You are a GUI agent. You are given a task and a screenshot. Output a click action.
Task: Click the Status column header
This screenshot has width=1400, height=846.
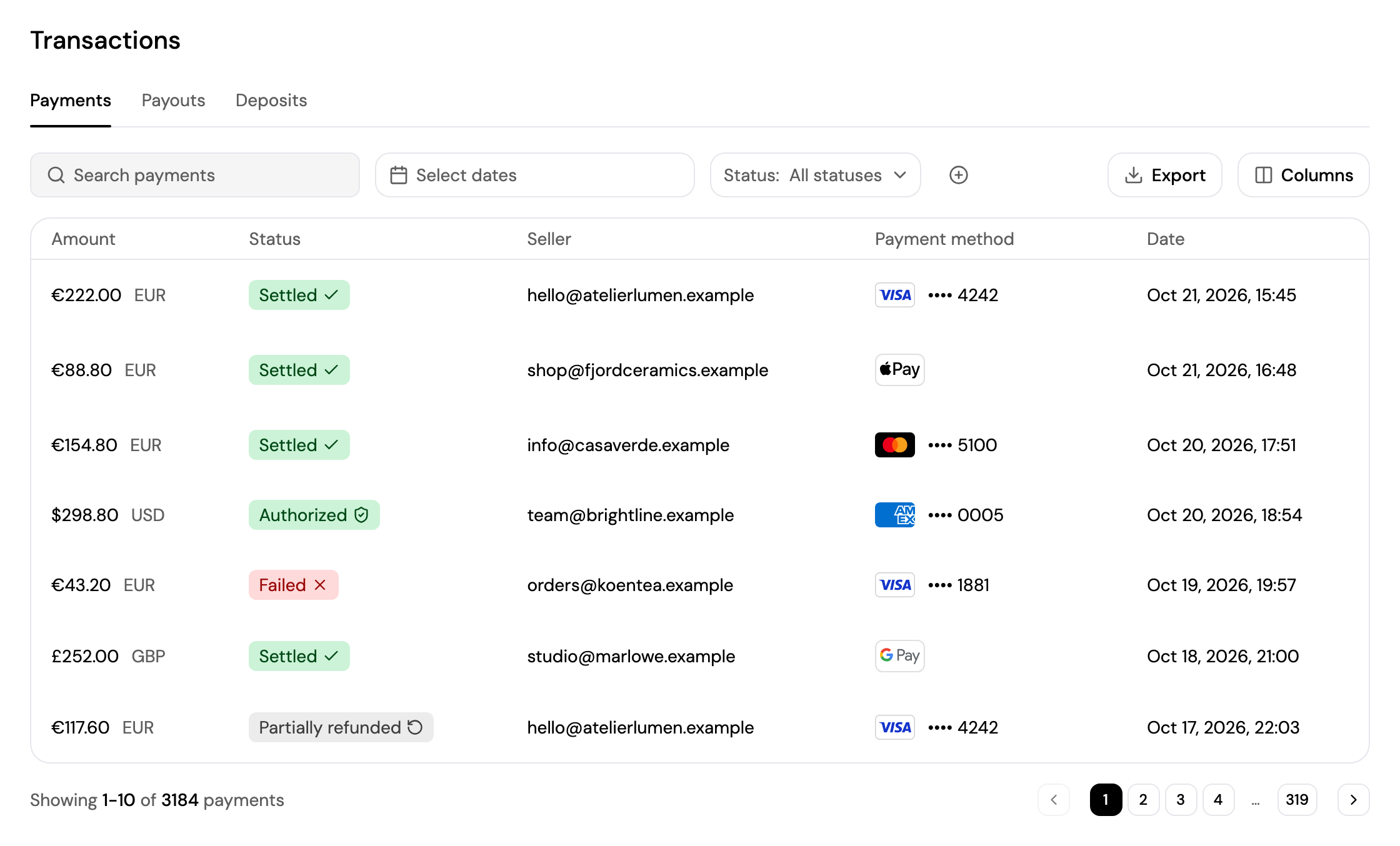click(x=274, y=239)
